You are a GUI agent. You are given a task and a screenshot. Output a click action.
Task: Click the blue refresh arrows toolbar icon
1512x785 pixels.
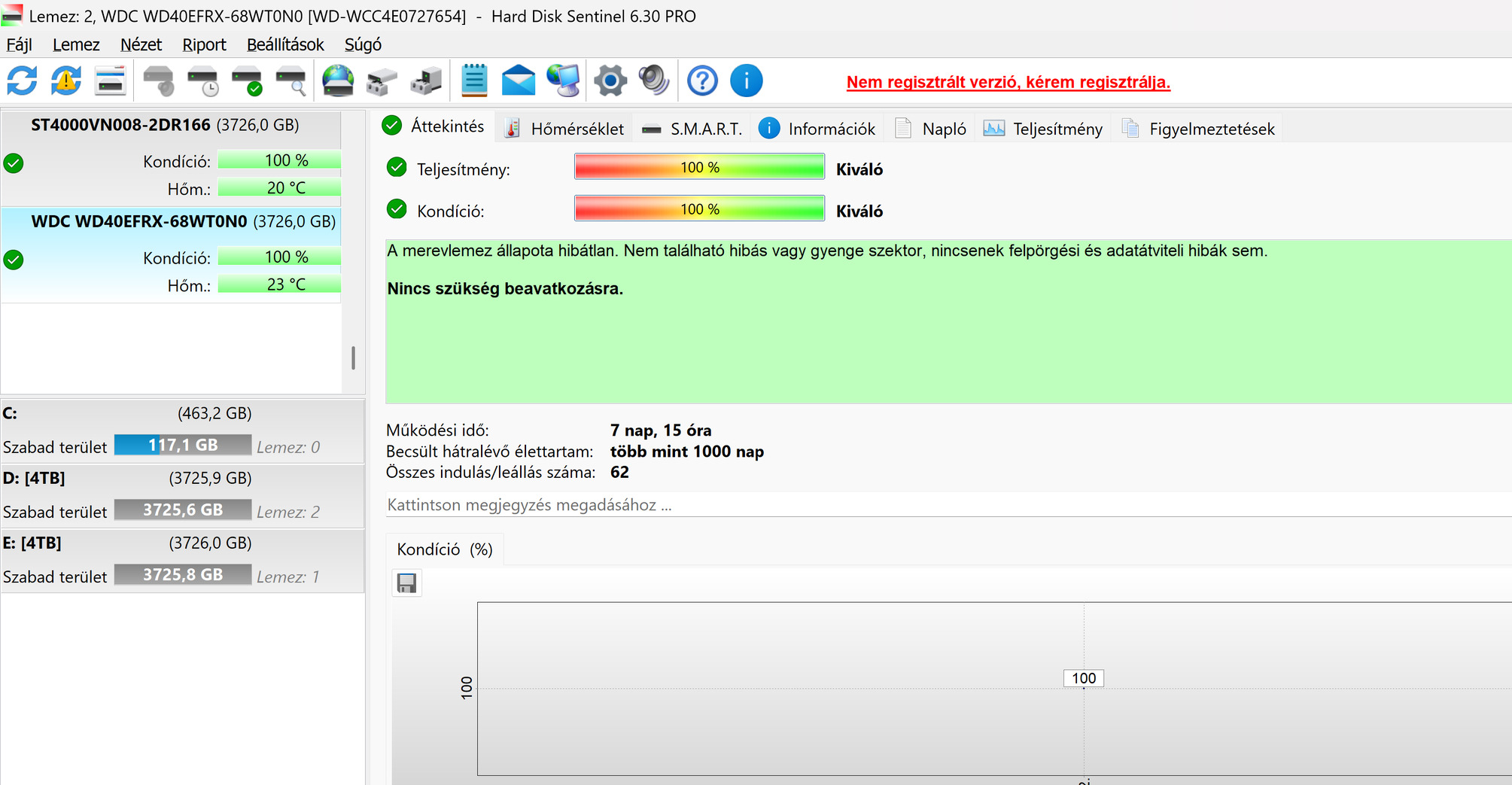tap(22, 81)
